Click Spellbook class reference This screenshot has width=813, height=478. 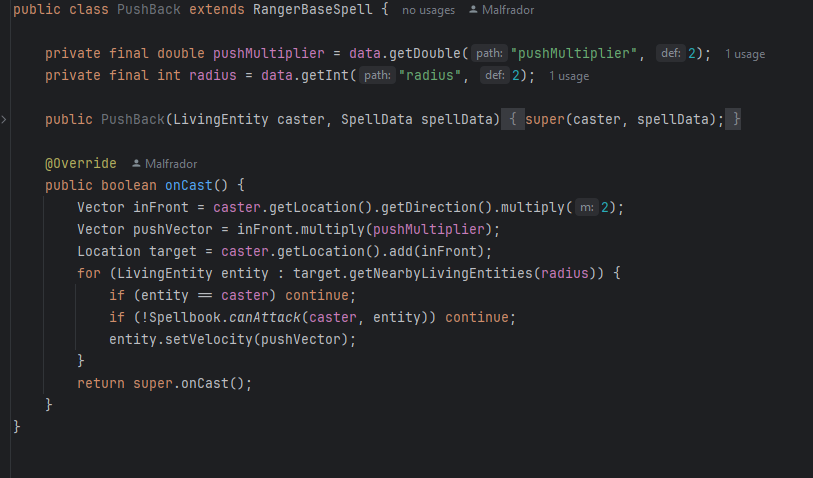click(185, 317)
